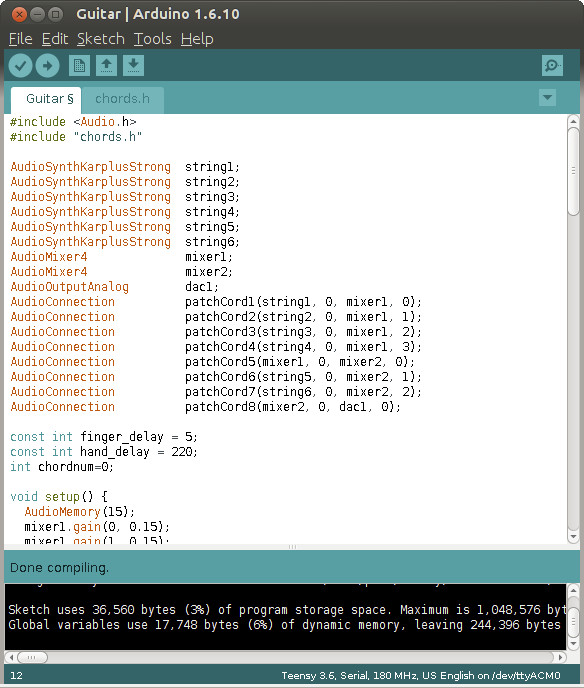This screenshot has height=688, width=584.
Task: Open the Edit menu
Action: [54, 39]
